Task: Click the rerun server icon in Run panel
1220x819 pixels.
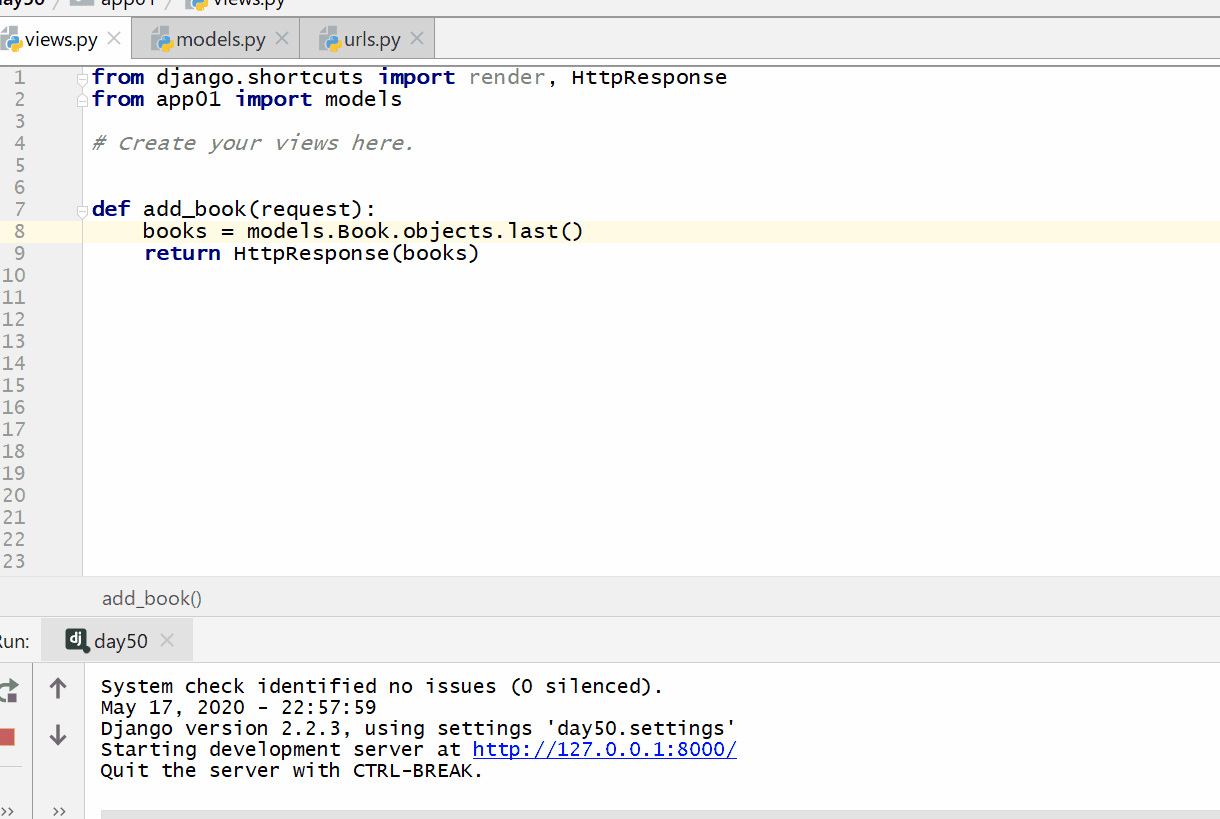Action: (x=9, y=689)
